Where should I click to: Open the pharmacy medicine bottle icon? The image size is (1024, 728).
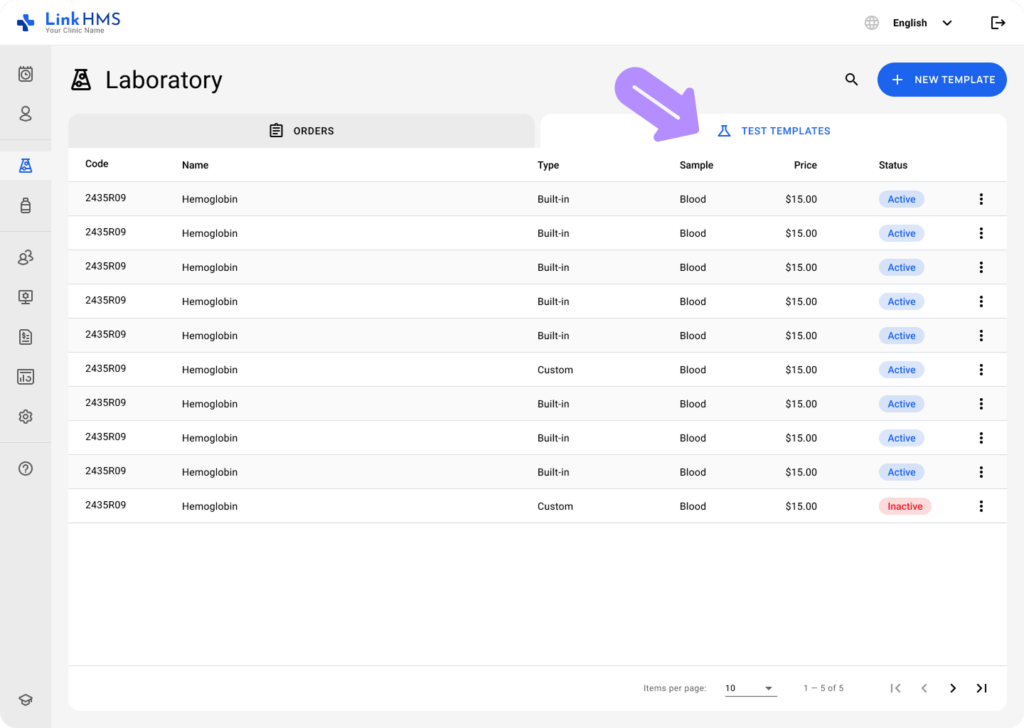click(25, 206)
